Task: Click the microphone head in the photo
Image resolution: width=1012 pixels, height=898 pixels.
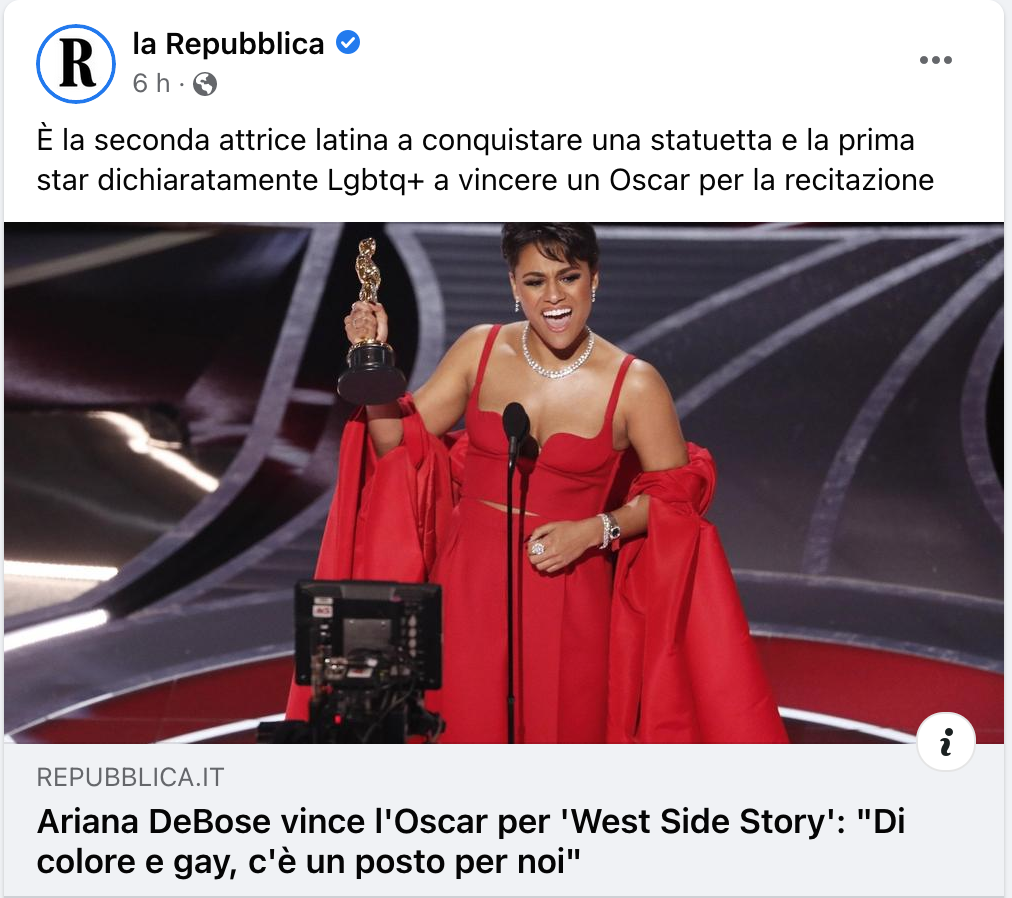Action: click(516, 424)
